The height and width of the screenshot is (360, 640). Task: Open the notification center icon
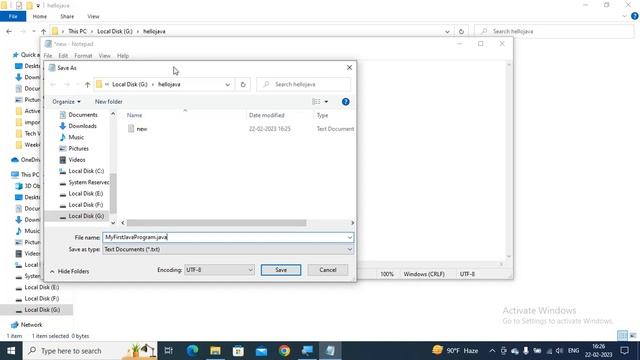624,351
